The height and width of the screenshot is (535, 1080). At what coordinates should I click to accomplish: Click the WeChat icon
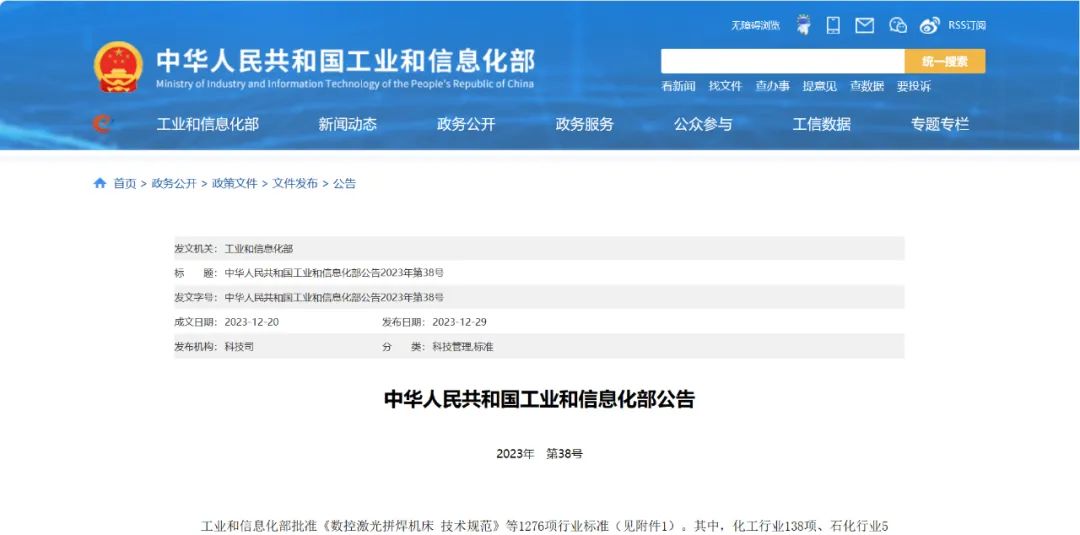[897, 25]
